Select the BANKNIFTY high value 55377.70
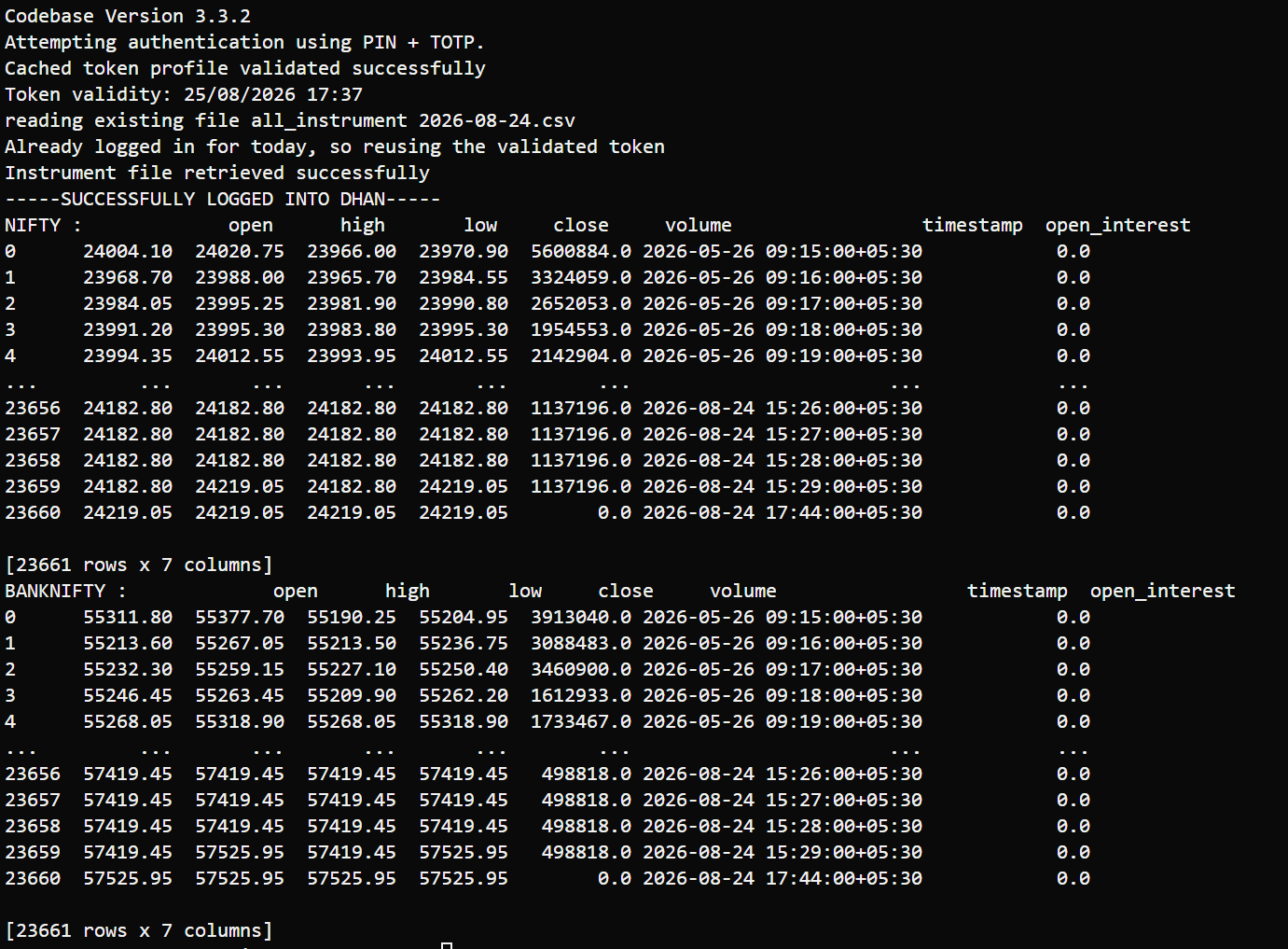Viewport: 1288px width, 949px height. (240, 617)
